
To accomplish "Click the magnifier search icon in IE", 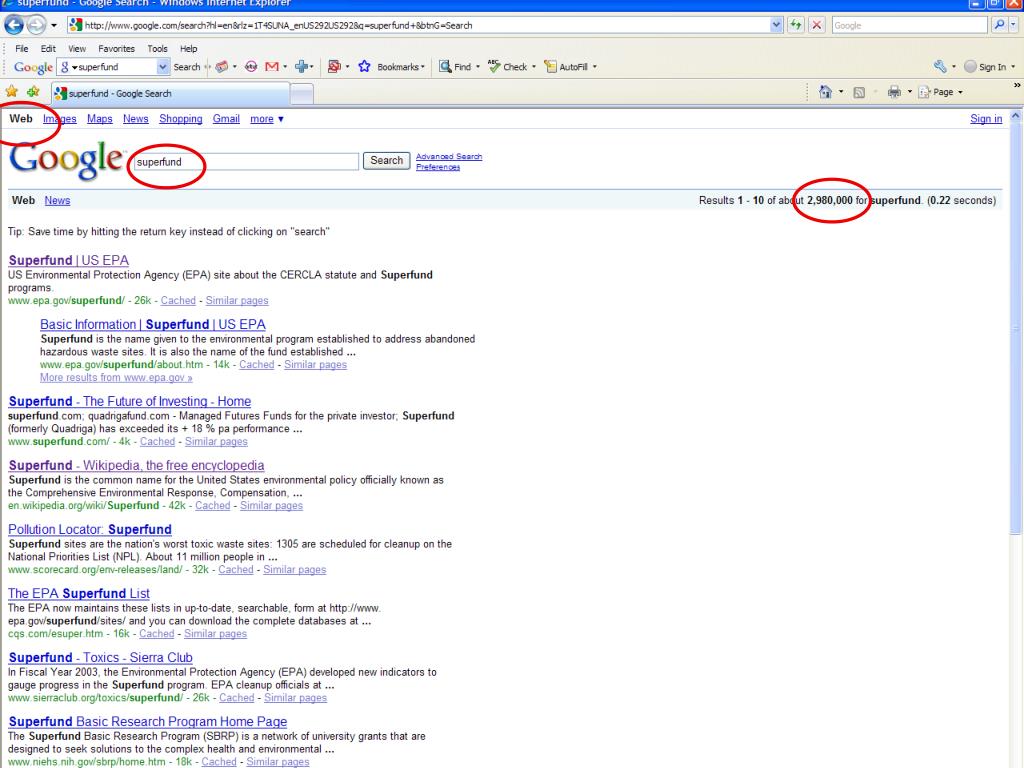I will point(999,25).
